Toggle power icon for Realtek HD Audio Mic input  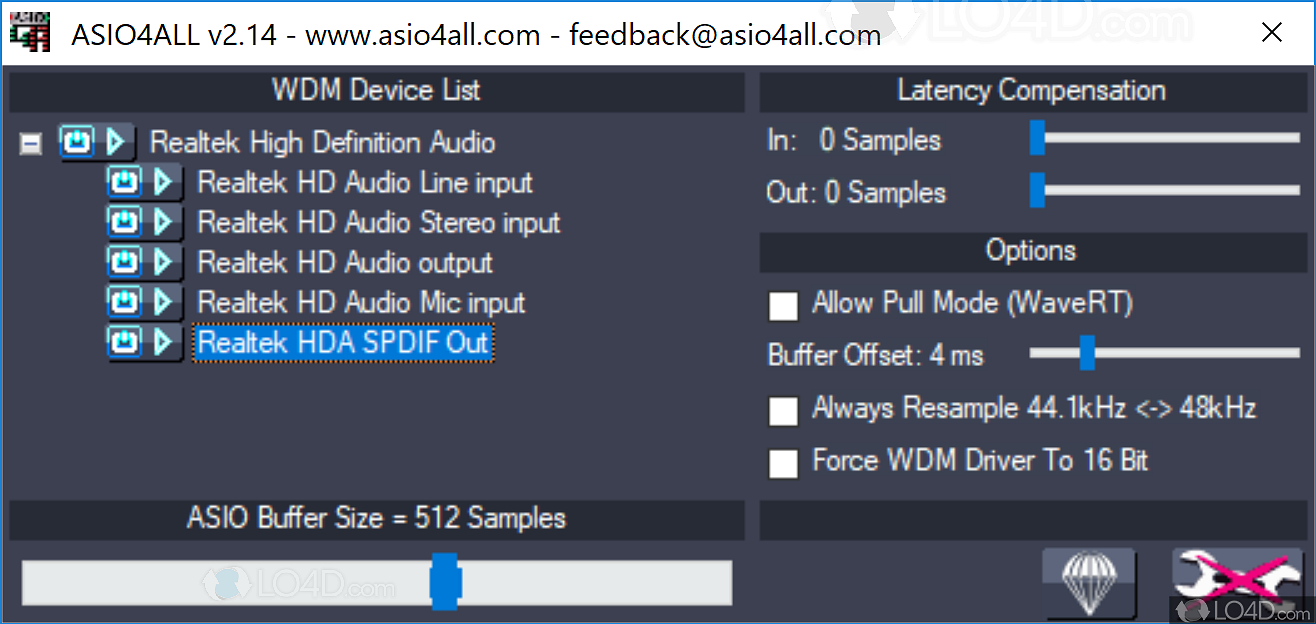[124, 302]
